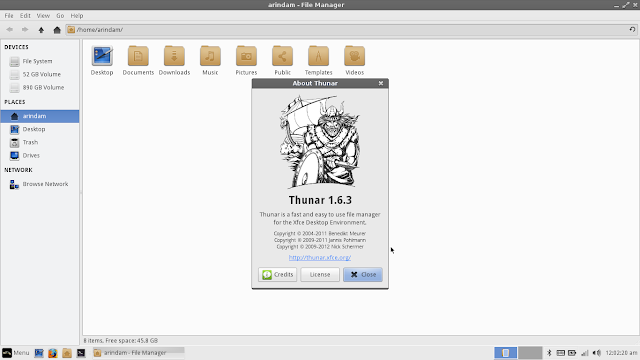Go back using the back arrow
Image resolution: width=640 pixels, height=360 pixels.
[x=9, y=29]
